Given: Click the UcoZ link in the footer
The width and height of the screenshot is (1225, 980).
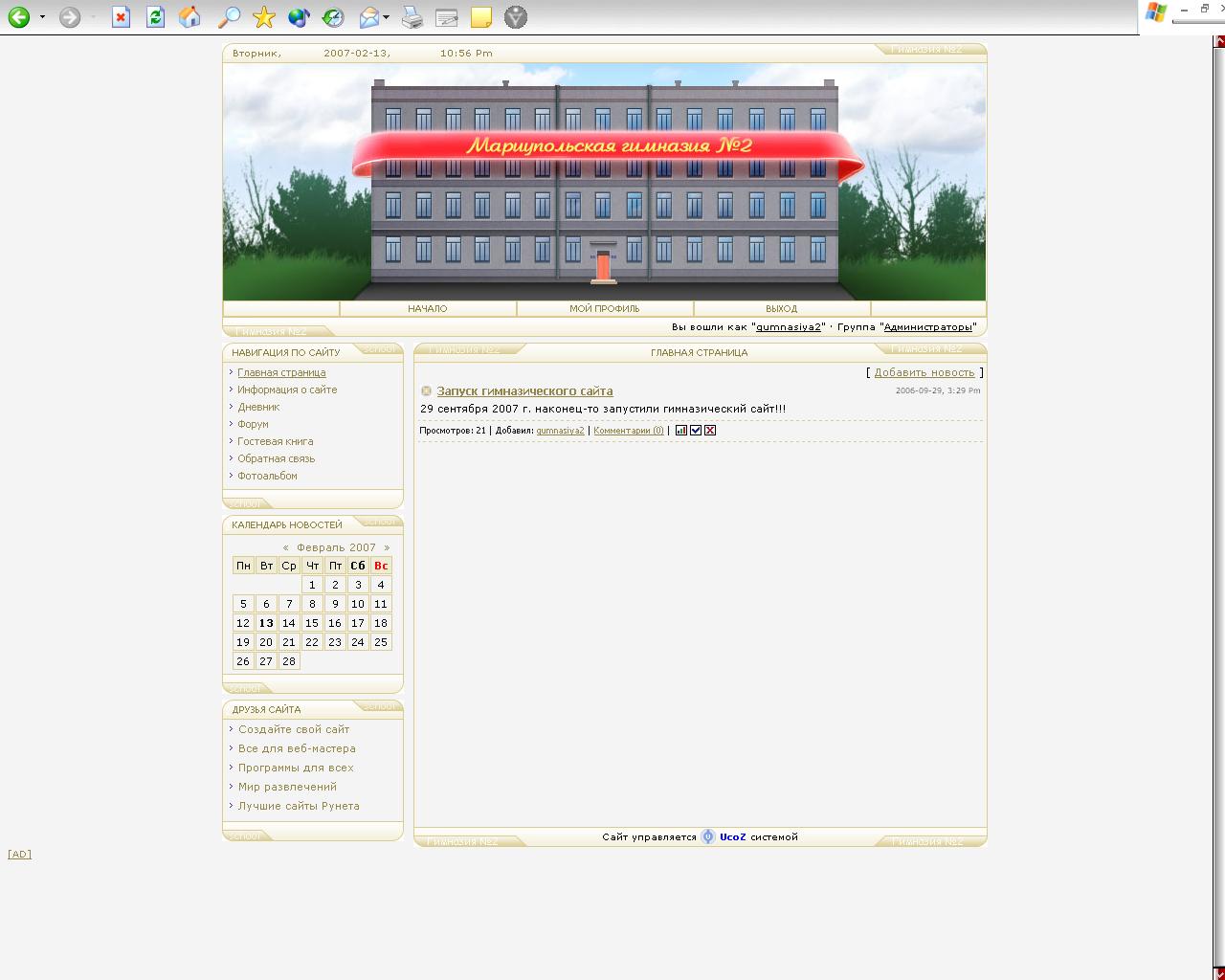Looking at the screenshot, I should click(x=732, y=837).
